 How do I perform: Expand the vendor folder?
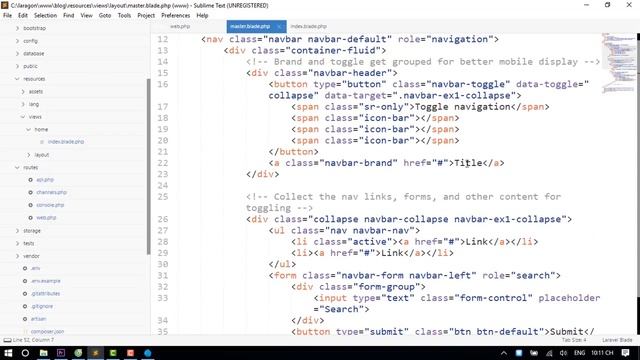18,256
